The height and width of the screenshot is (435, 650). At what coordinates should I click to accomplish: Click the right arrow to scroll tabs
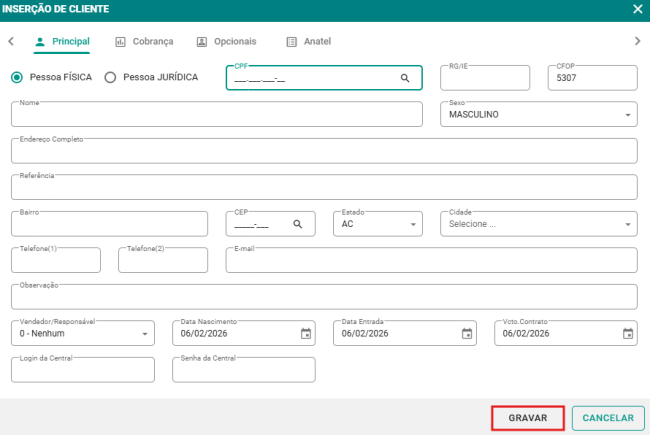click(x=637, y=41)
